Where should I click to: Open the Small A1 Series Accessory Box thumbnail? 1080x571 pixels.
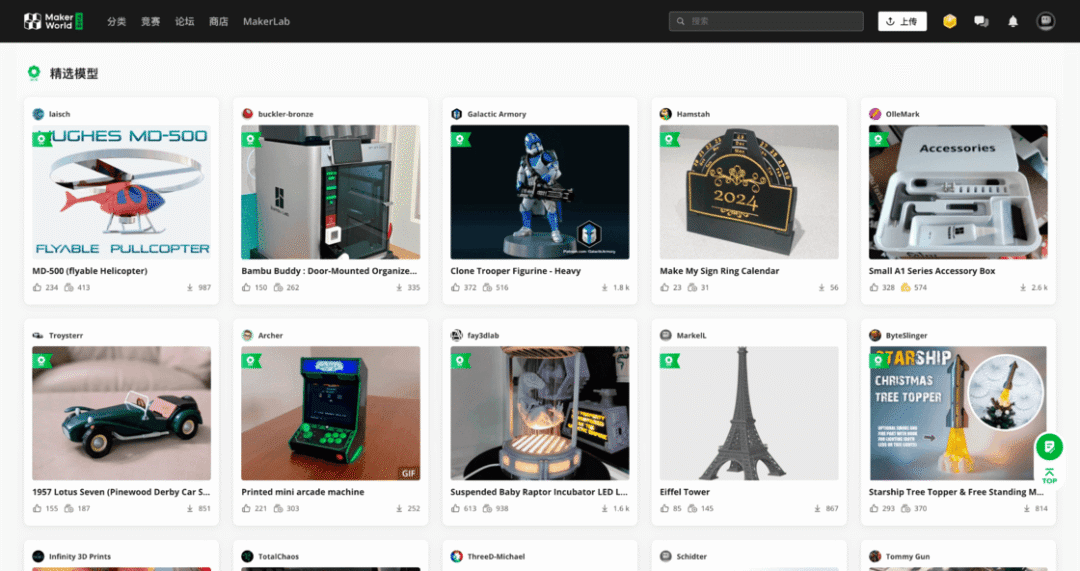click(957, 191)
